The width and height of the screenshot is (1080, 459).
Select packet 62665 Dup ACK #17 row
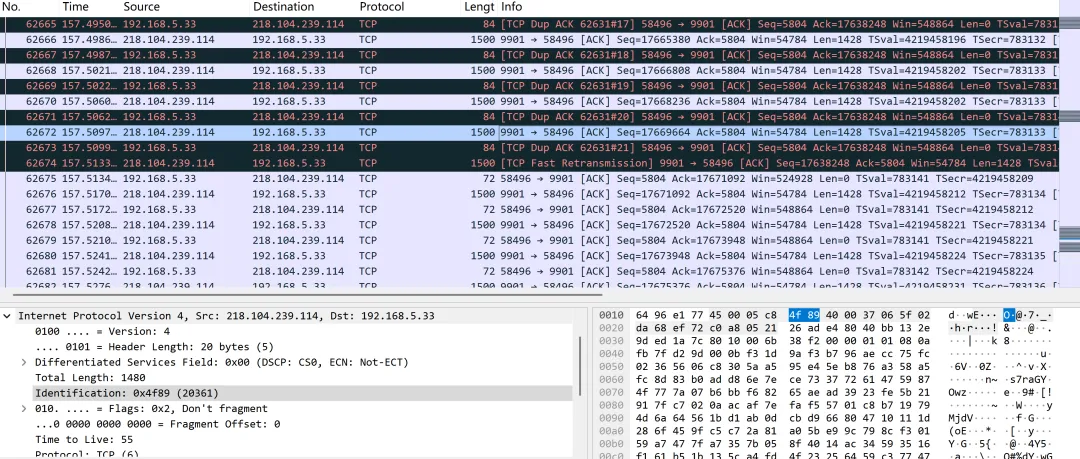529,24
